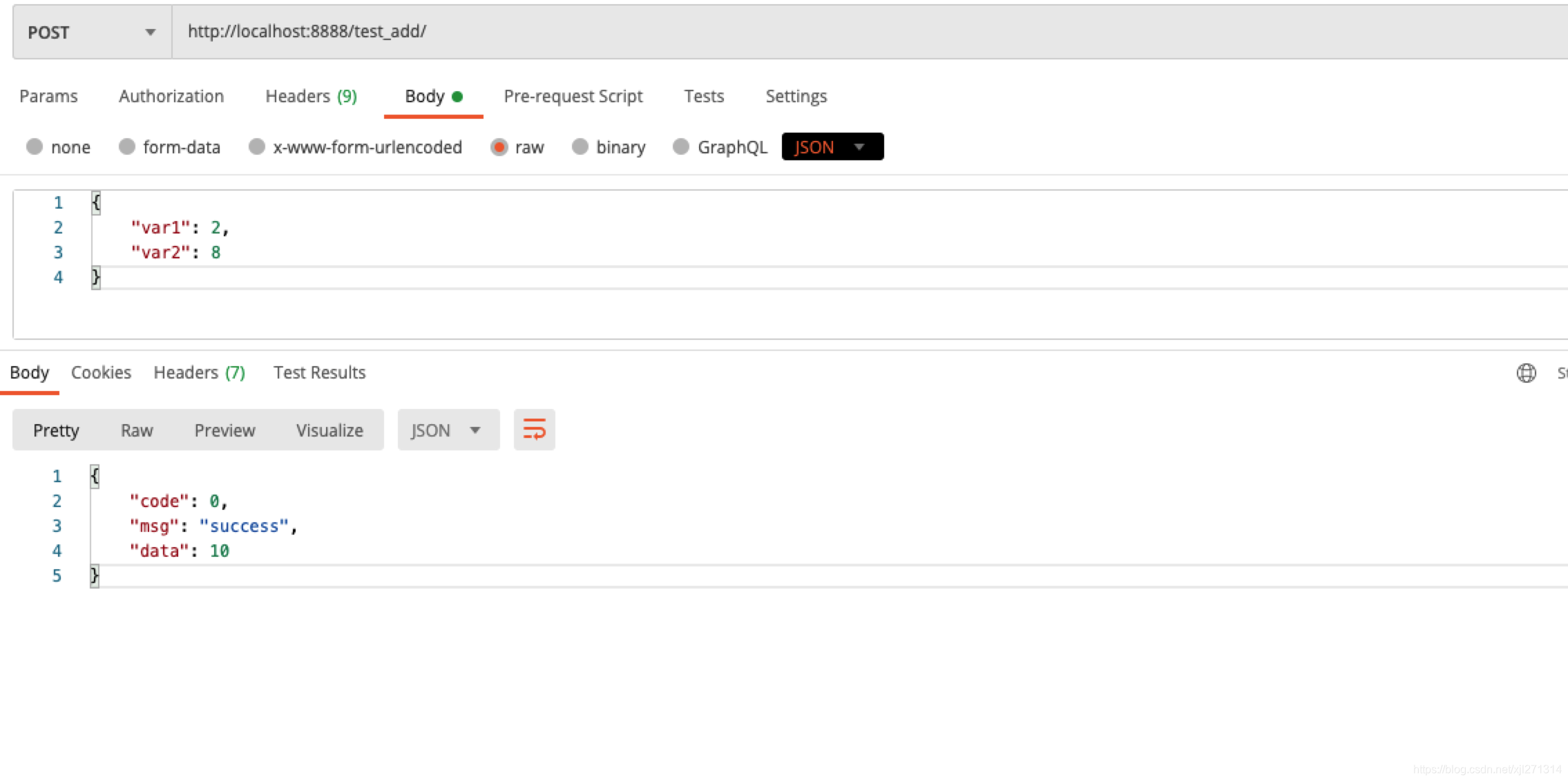1568x782 pixels.
Task: Choose x-www-form-urlencoded body type
Action: coord(257,146)
